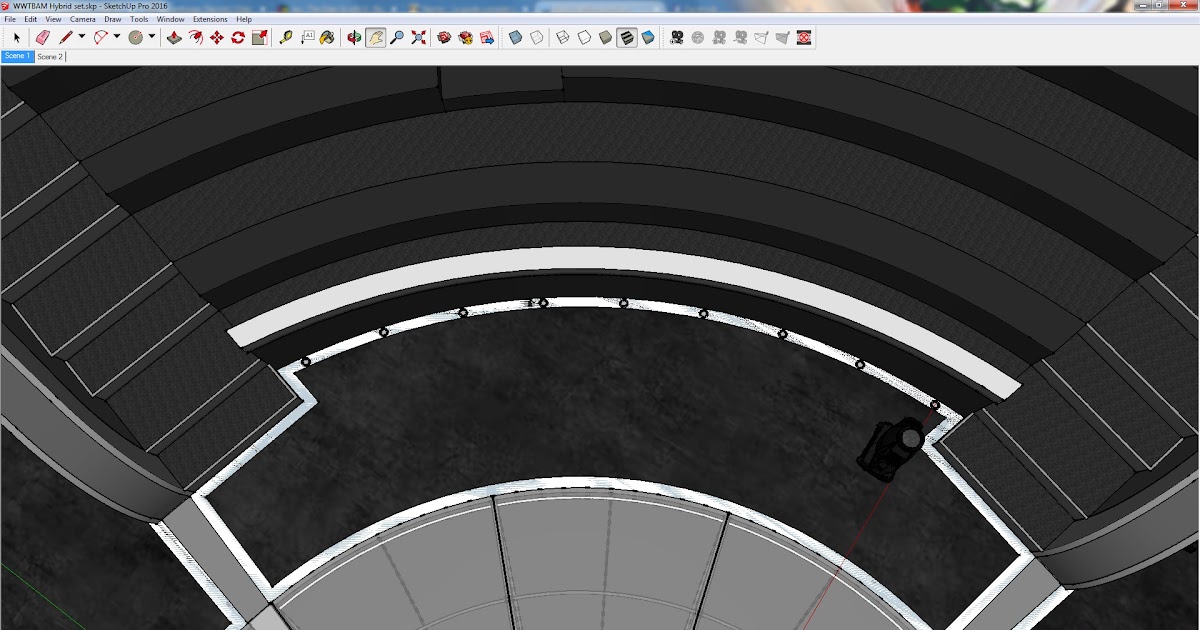Viewport: 1200px width, 630px height.
Task: Send model to LayOut
Action: click(487, 38)
